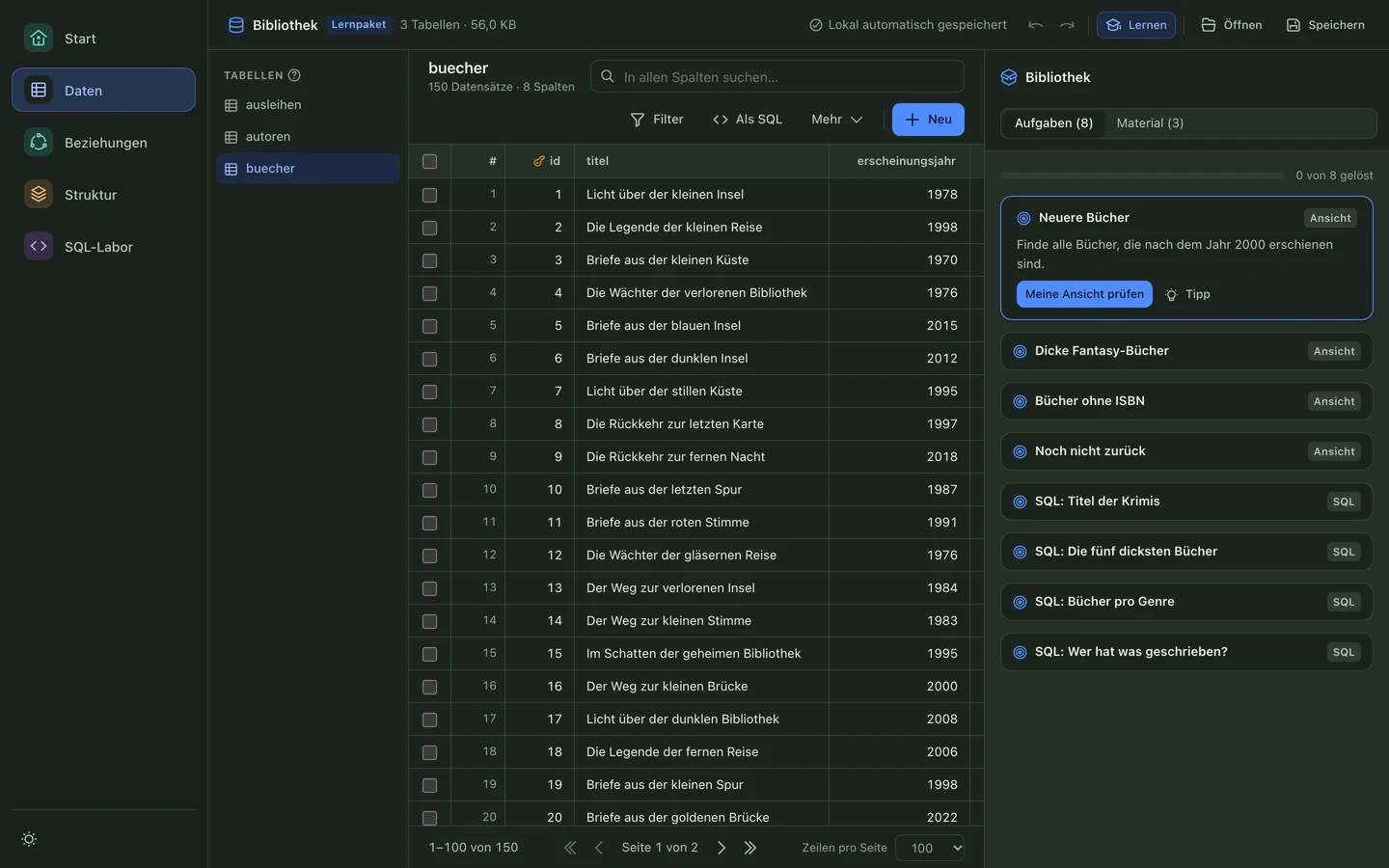Click the undo arrow icon

click(1036, 25)
